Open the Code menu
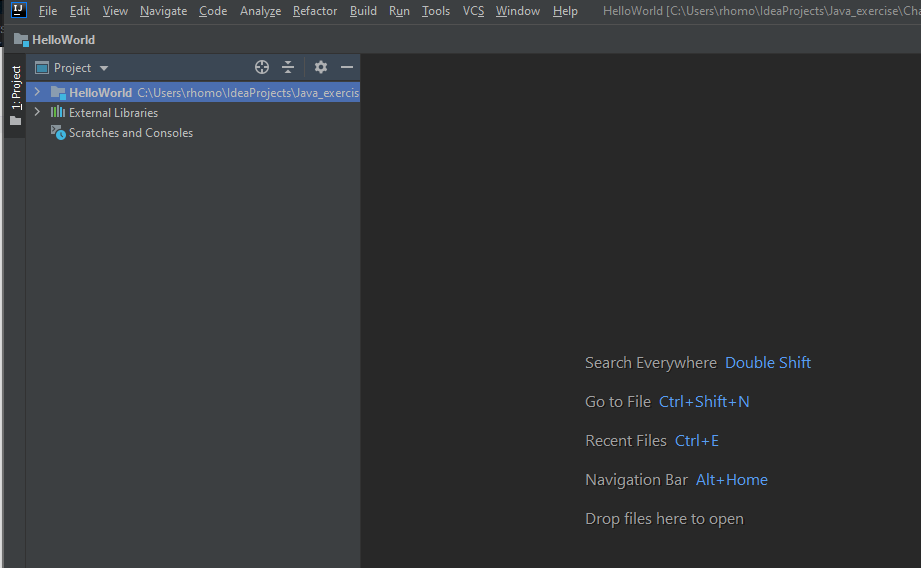 click(x=213, y=11)
